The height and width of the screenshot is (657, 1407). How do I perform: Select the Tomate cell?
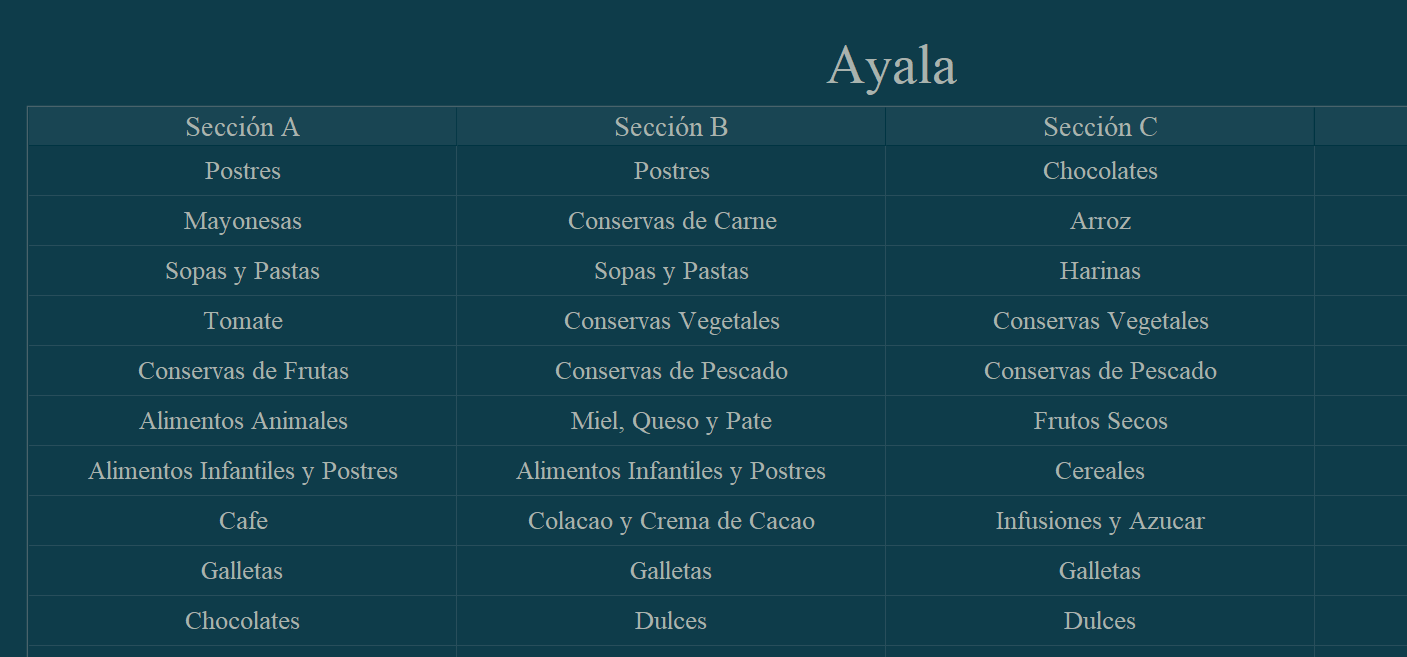pyautogui.click(x=242, y=321)
